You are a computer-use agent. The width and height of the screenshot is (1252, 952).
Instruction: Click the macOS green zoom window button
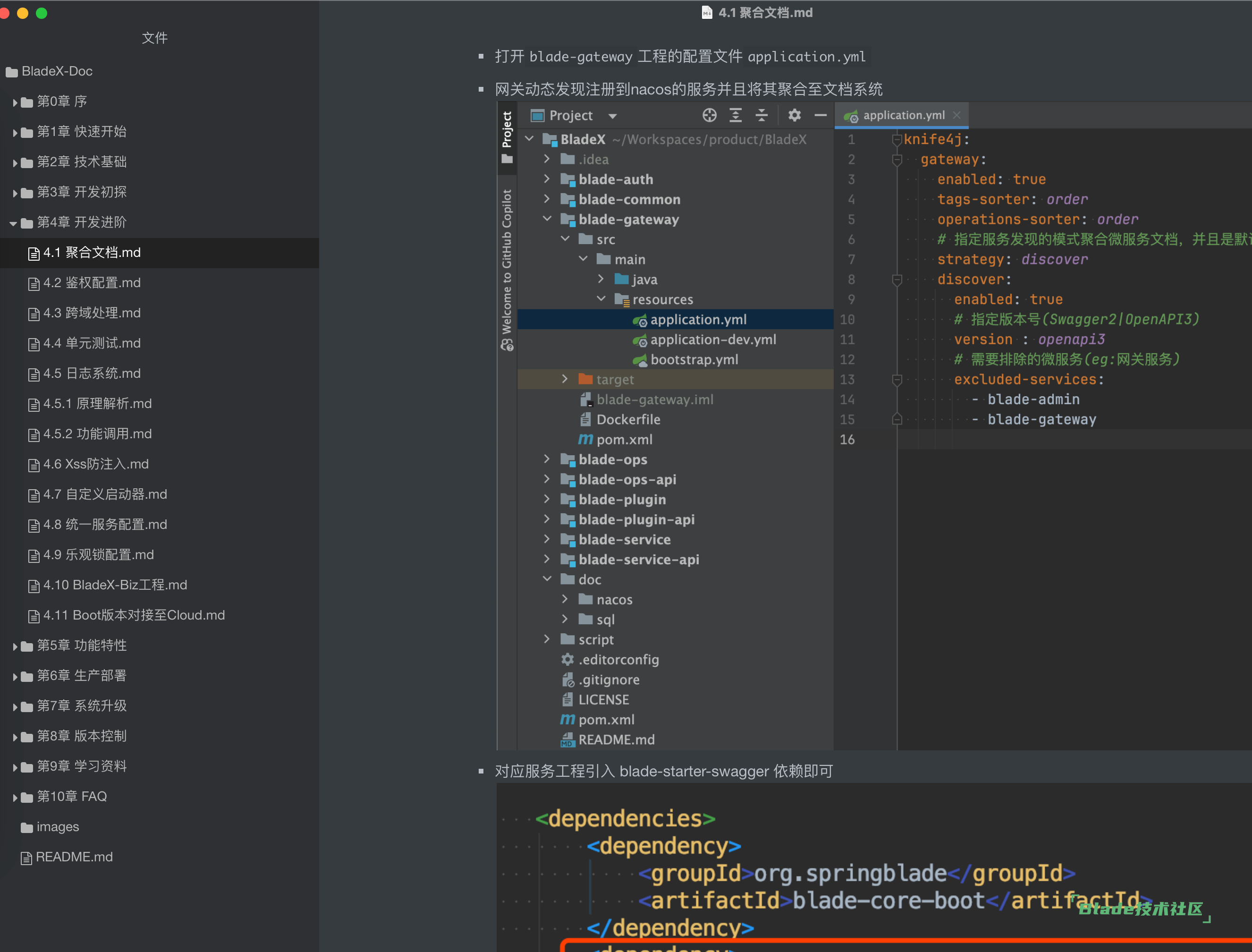click(42, 13)
